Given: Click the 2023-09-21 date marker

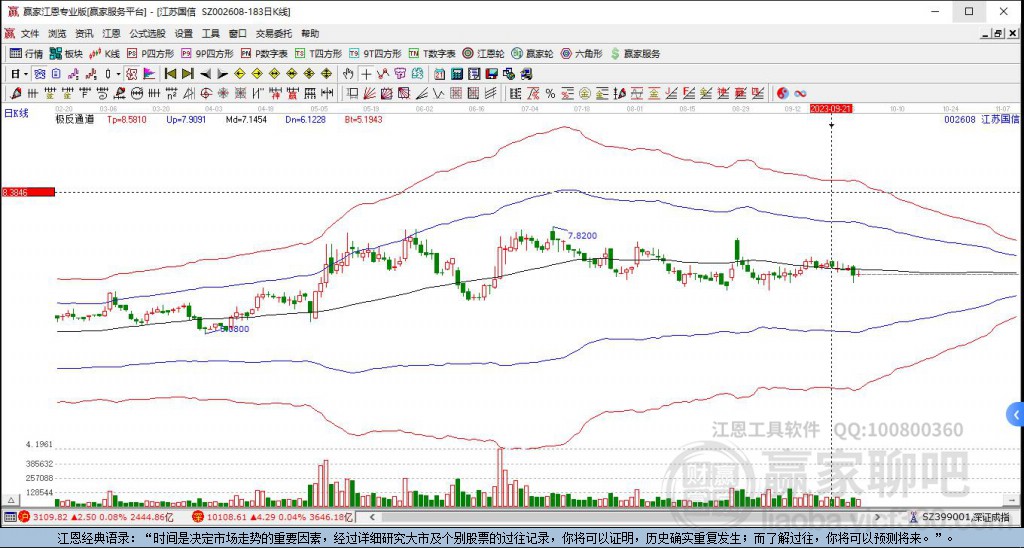Looking at the screenshot, I should point(831,108).
